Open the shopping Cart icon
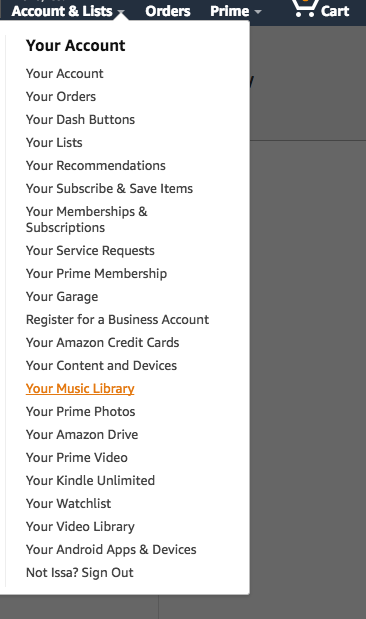Screen dimensions: 366x619 coord(304,9)
